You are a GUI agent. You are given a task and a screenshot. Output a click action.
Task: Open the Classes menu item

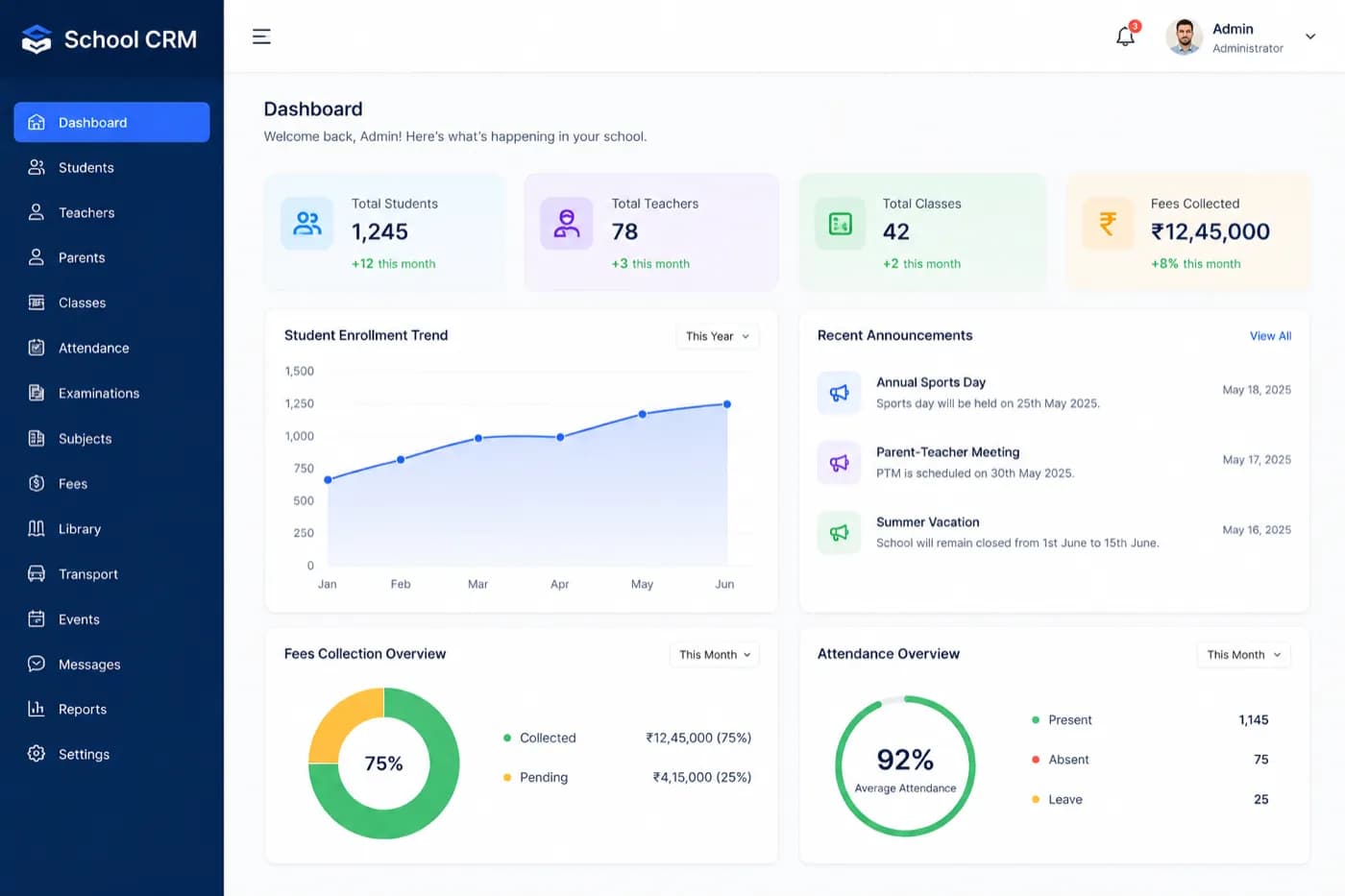tap(111, 303)
